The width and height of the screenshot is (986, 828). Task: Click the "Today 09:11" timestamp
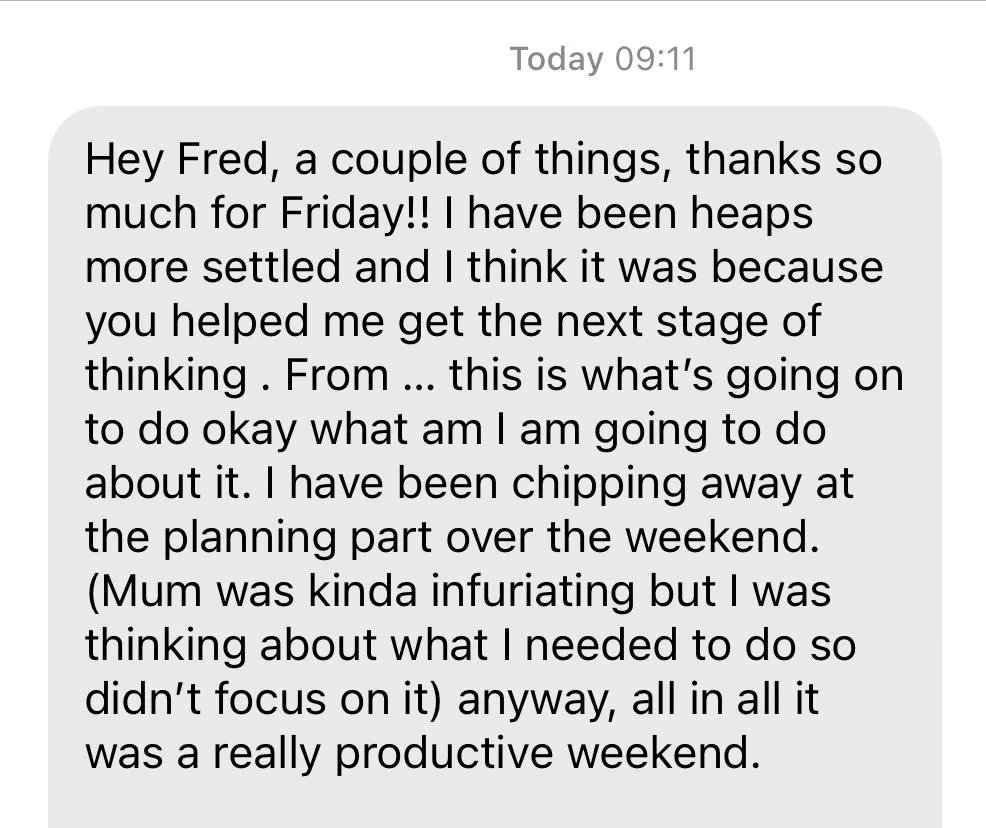(602, 60)
